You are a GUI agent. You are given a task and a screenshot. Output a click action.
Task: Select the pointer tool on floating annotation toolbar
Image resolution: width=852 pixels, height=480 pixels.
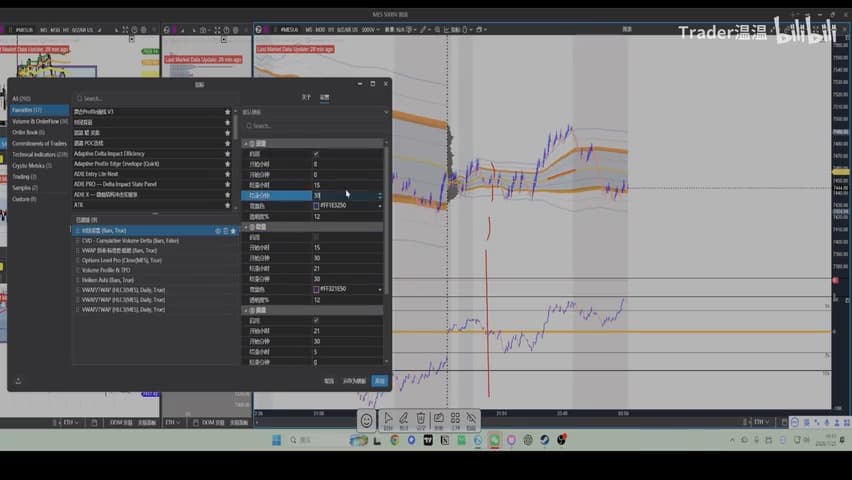click(x=388, y=420)
